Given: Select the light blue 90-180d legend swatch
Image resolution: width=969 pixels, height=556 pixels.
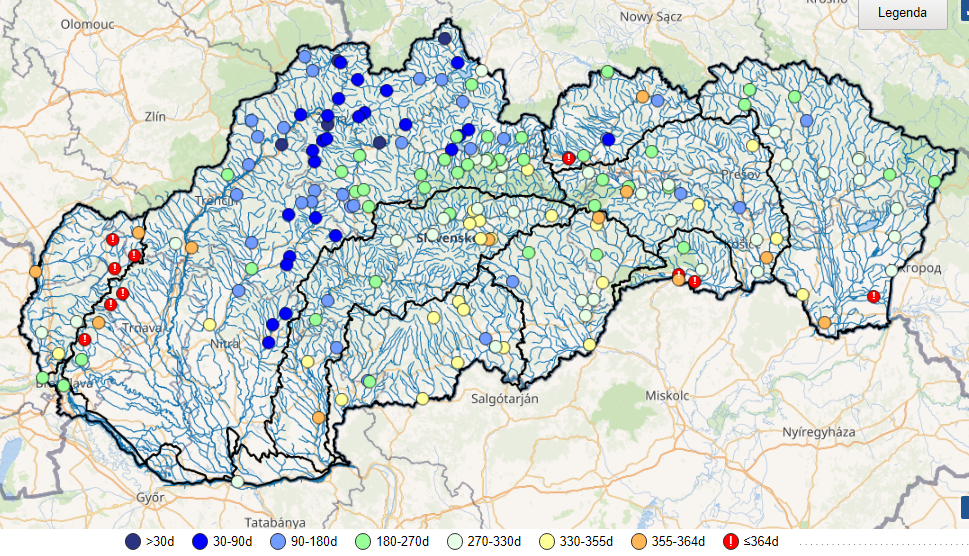Looking at the screenshot, I should pyautogui.click(x=280, y=541).
